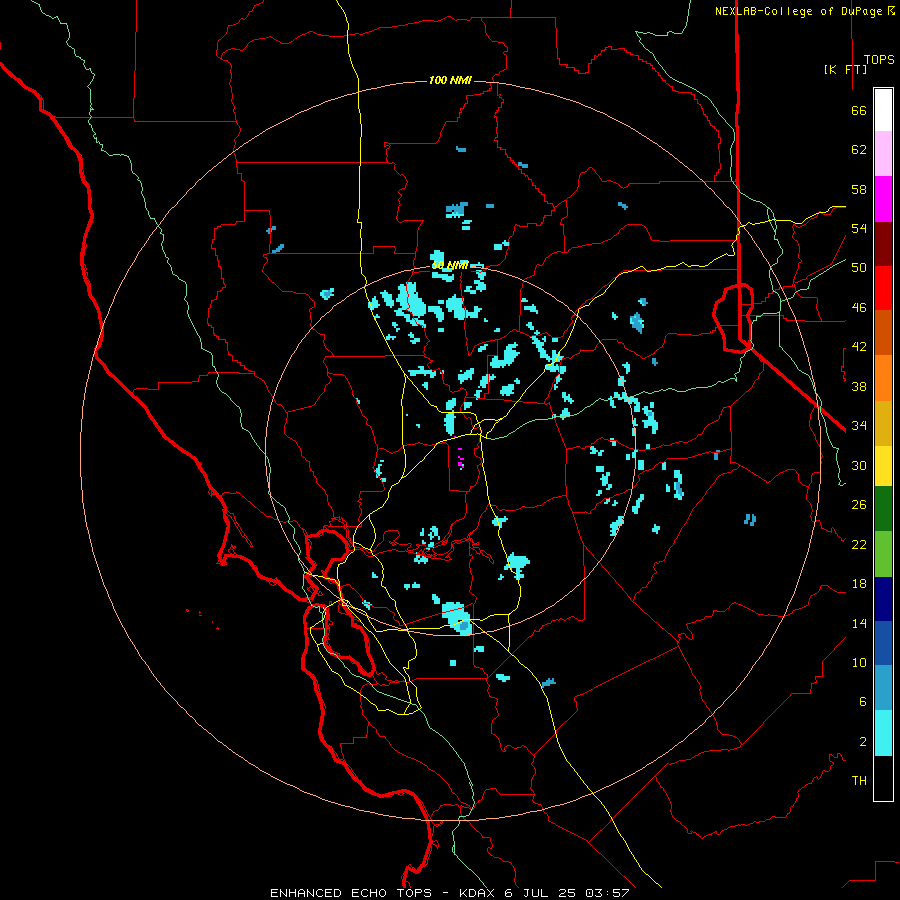Click the magenta echo near the radar center
This screenshot has height=900, width=900.
(460, 461)
